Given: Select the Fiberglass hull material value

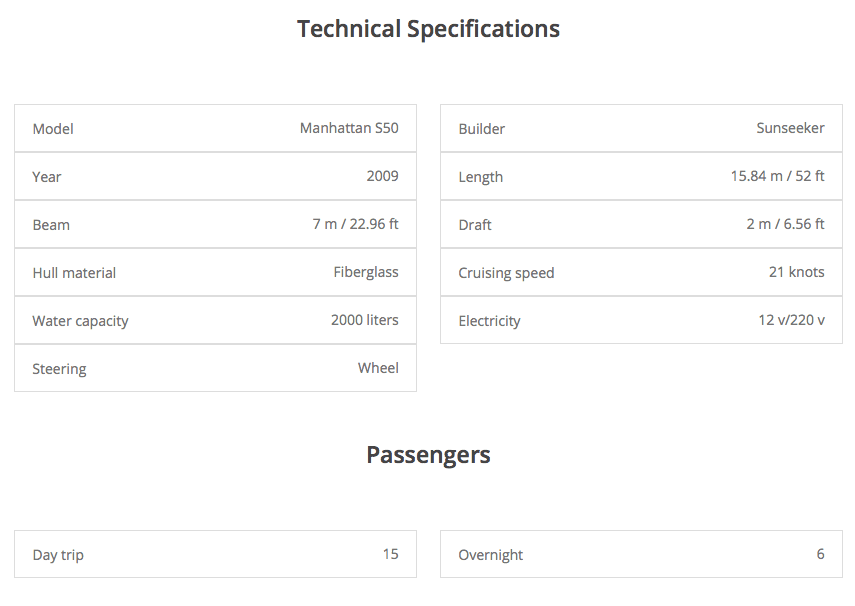Looking at the screenshot, I should point(366,272).
